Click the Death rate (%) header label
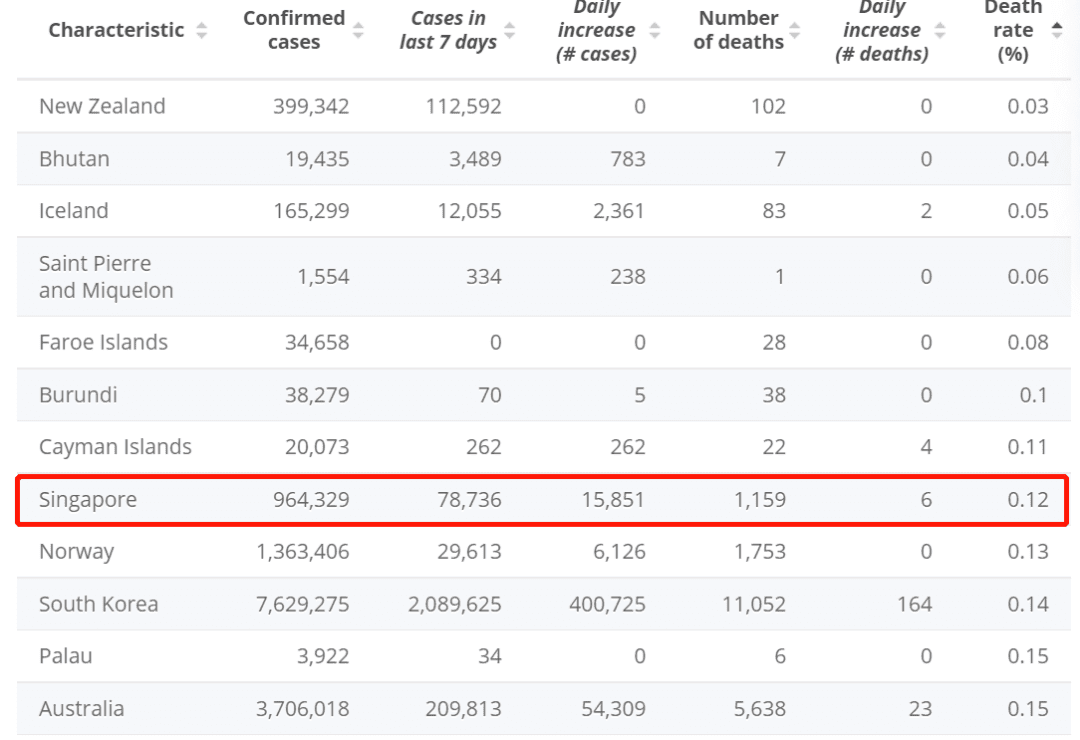The image size is (1080, 740). pos(1012,31)
